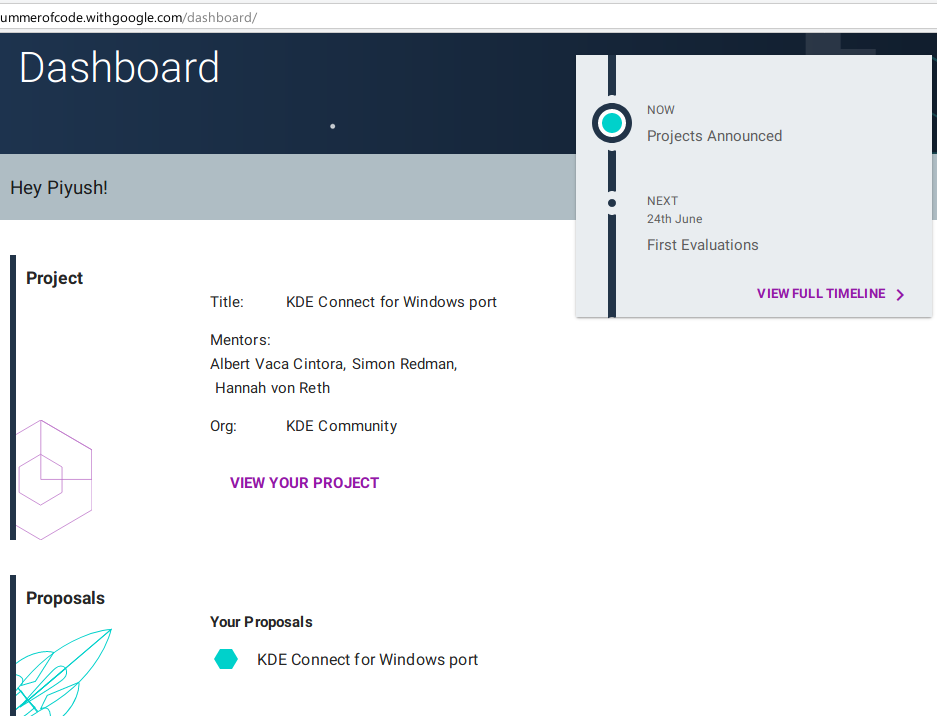Click the Org: label
Viewport: 937px width, 716px height.
(x=223, y=426)
